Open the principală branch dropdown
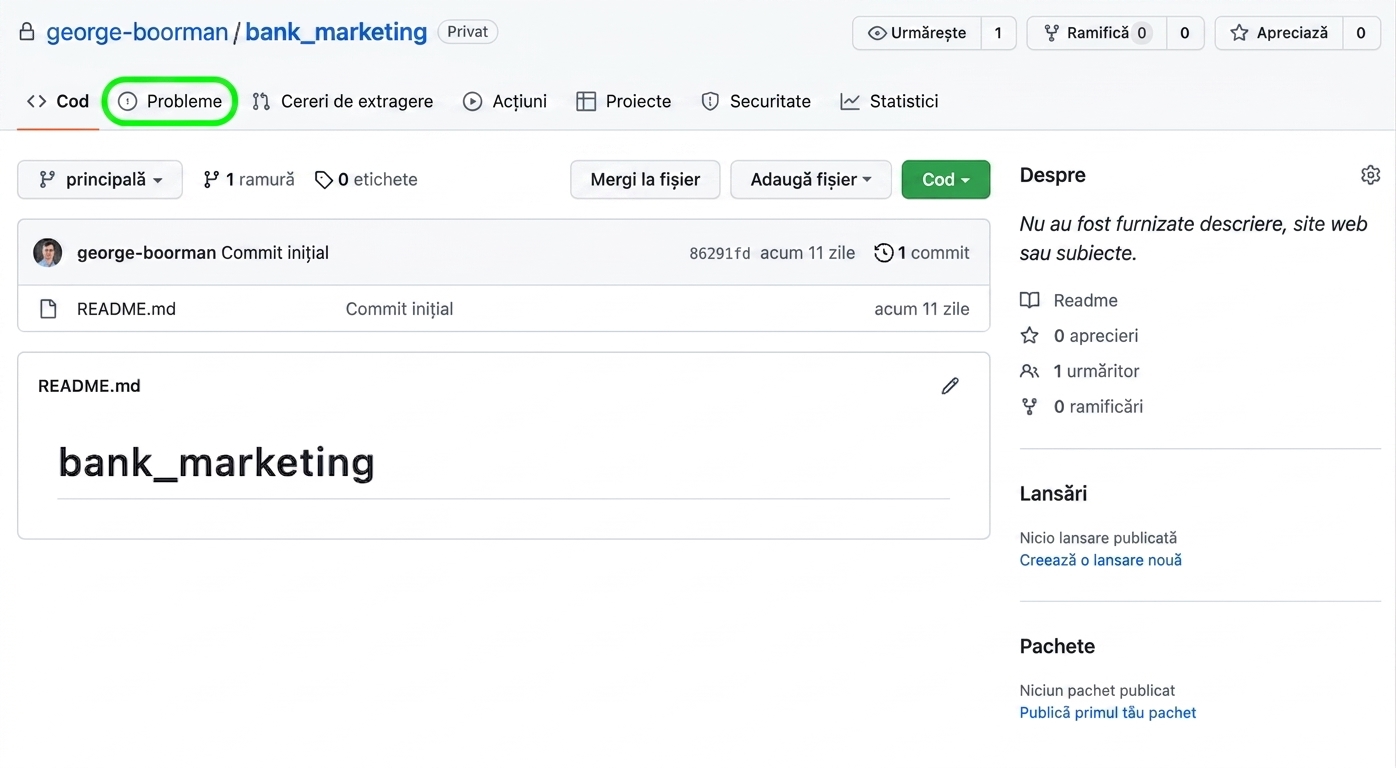 pyautogui.click(x=100, y=180)
